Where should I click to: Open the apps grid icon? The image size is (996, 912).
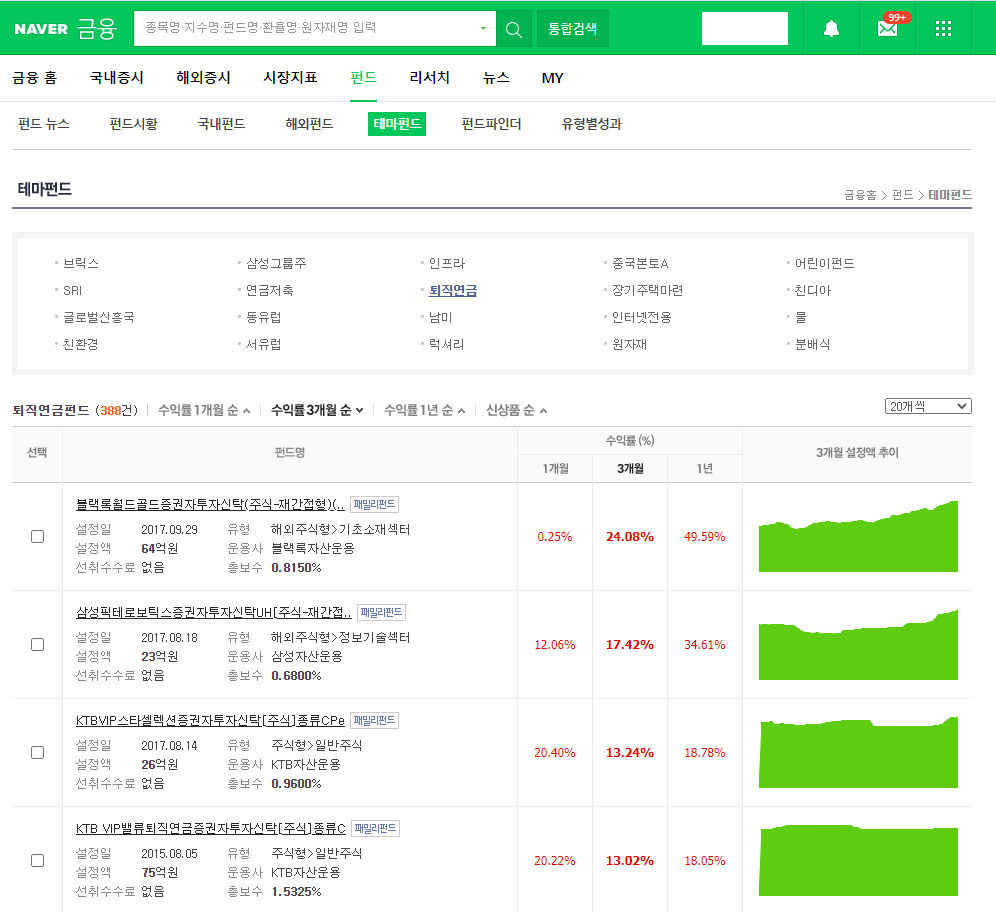[943, 29]
